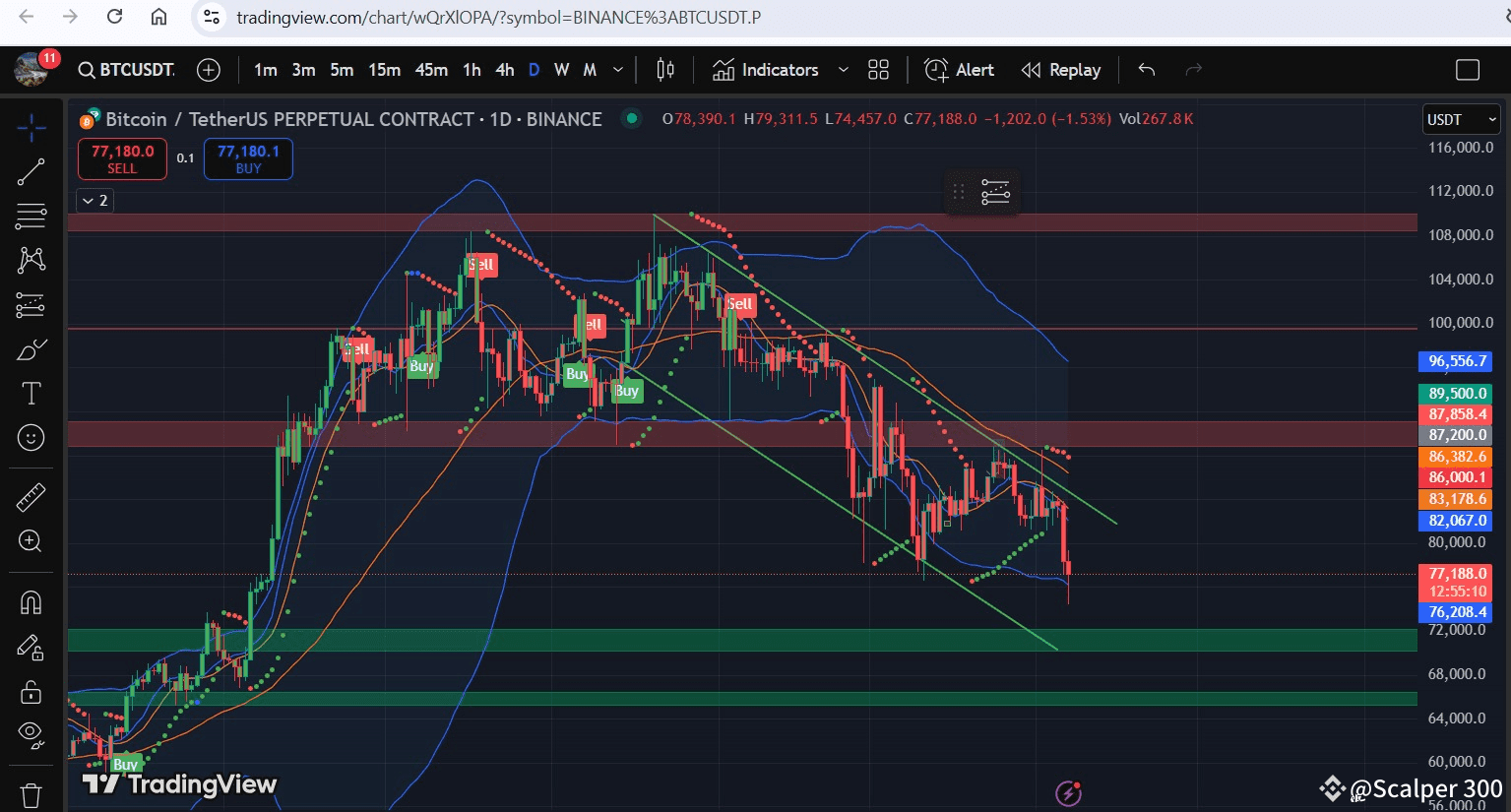
Task: Open the layout setup grid icon
Action: (878, 70)
